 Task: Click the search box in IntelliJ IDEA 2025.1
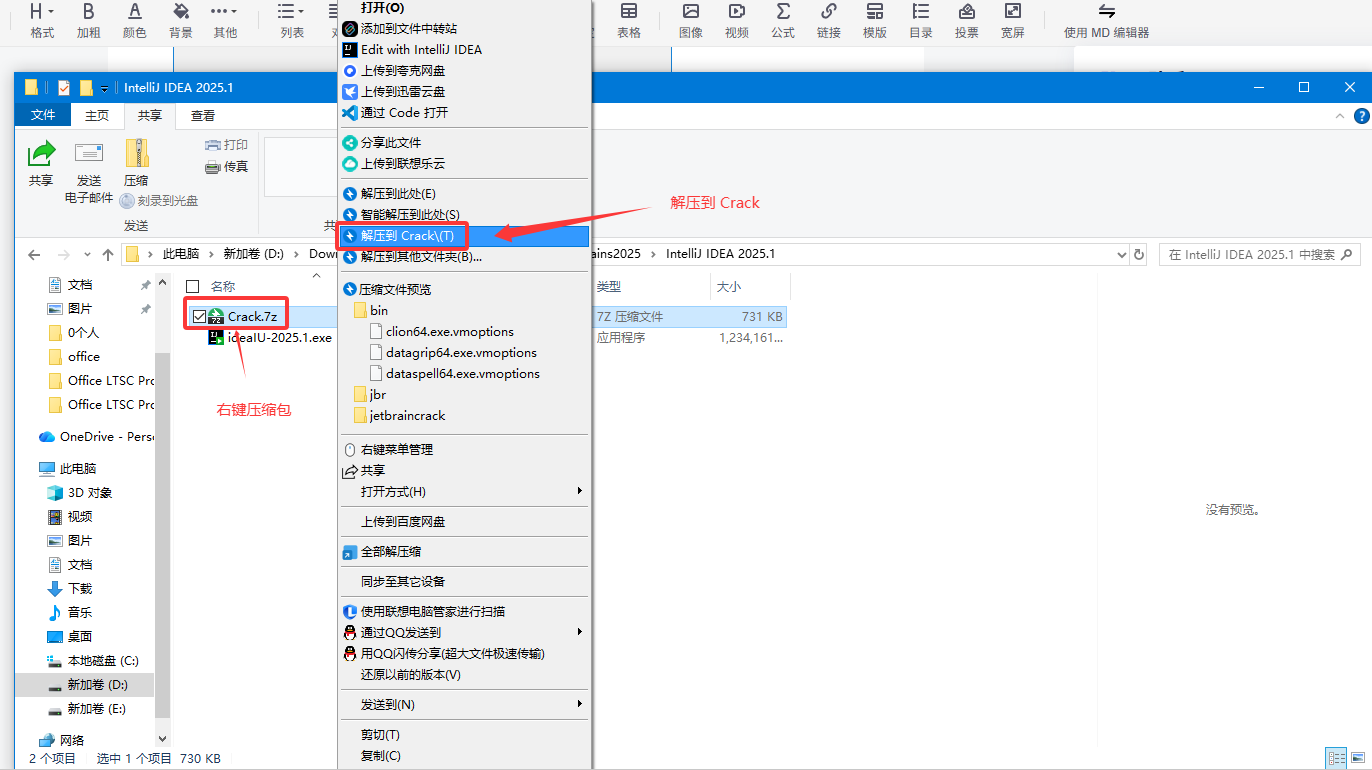[x=1259, y=255]
